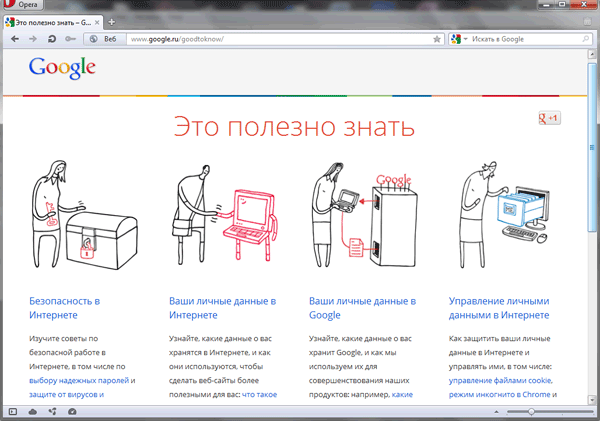600x421 pixels.
Task: Click the address bar URL field
Action: [270, 39]
